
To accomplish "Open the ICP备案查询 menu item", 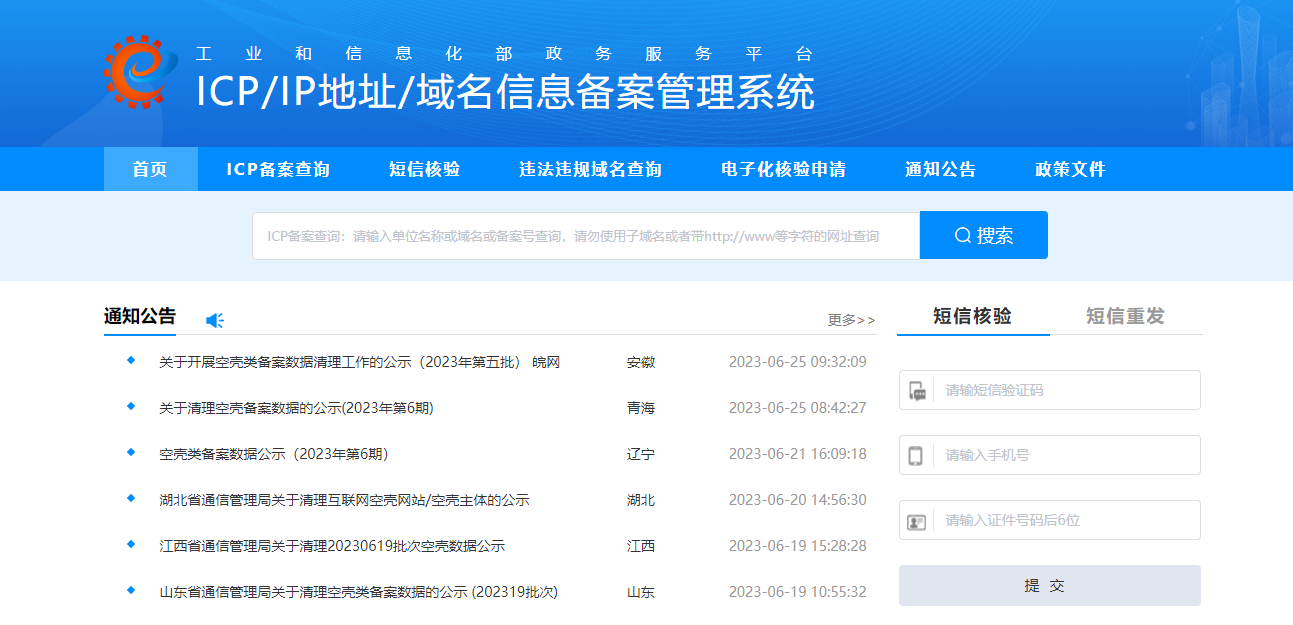I will point(278,169).
